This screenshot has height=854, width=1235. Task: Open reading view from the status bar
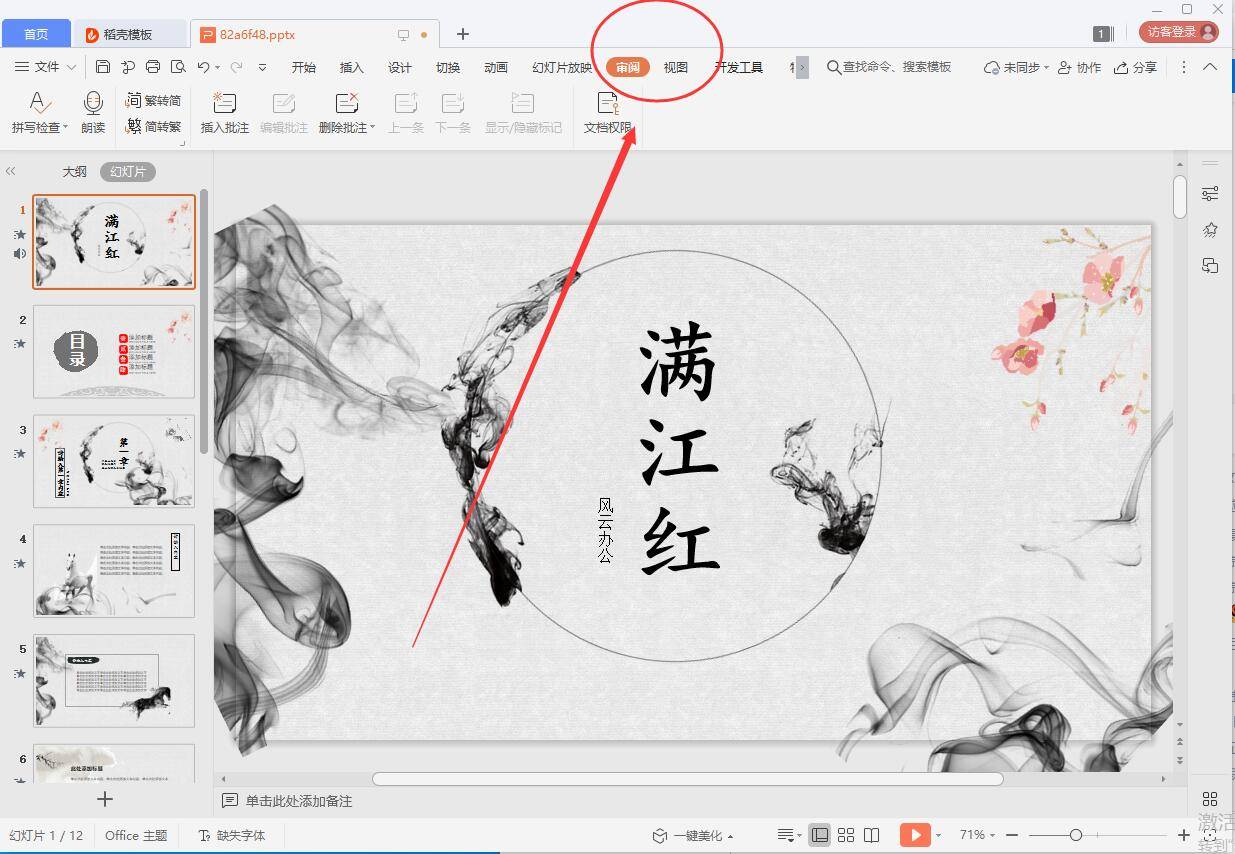click(x=872, y=834)
